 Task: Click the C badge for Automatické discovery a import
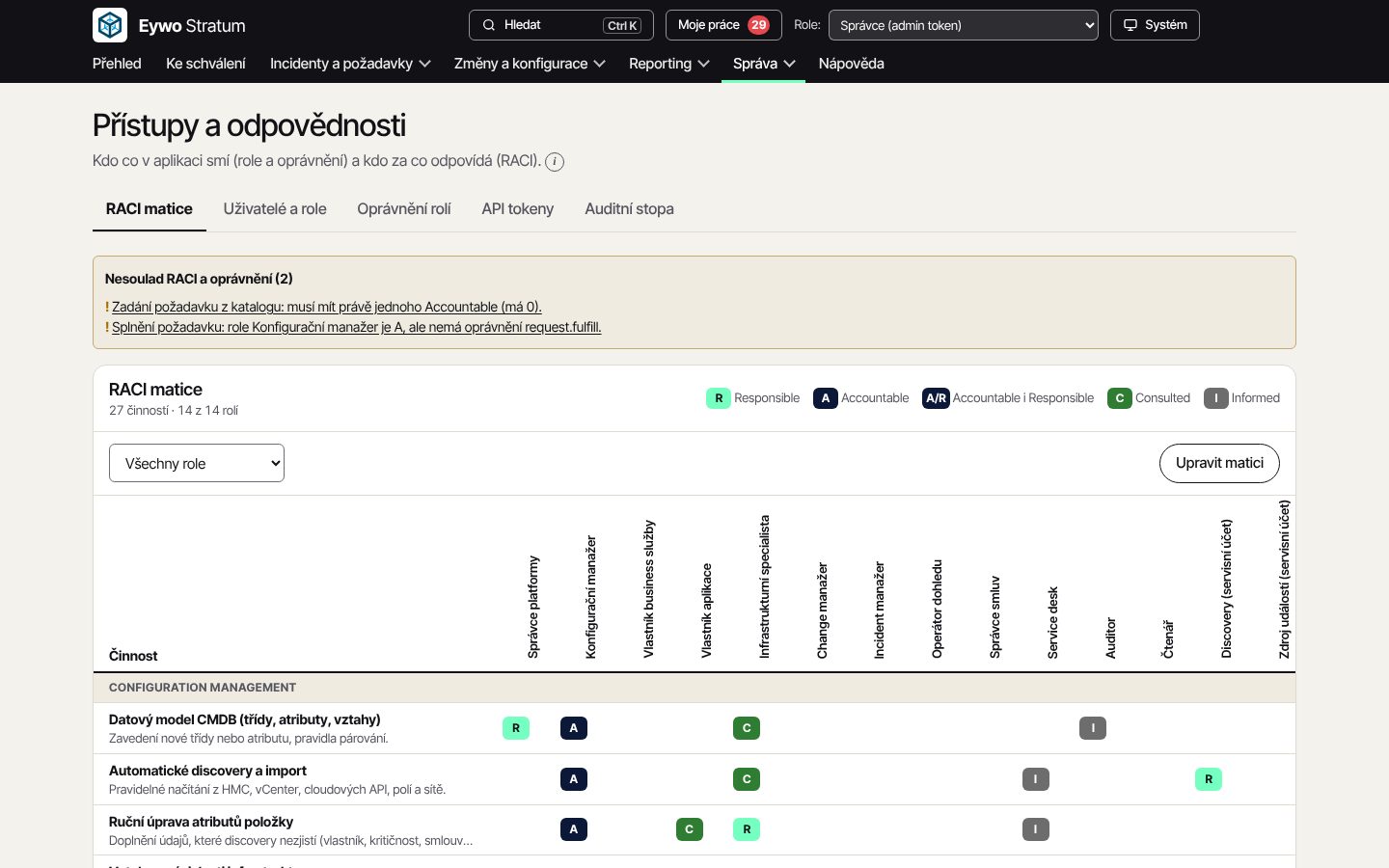[x=747, y=779]
